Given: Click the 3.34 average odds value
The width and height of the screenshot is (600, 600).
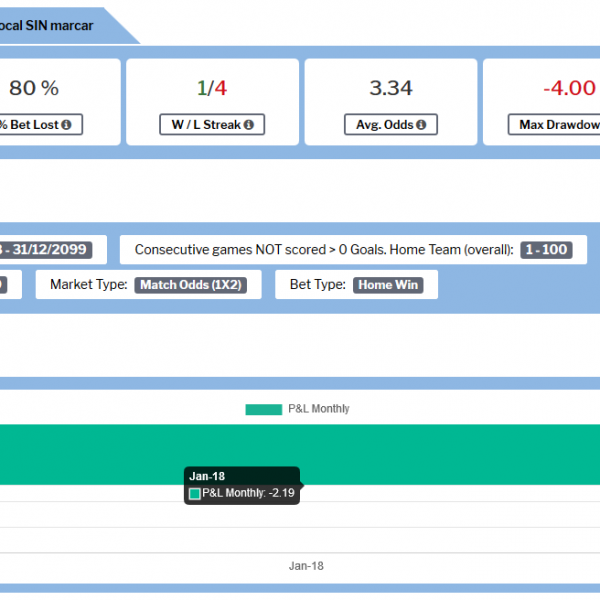Looking at the screenshot, I should coord(391,88).
